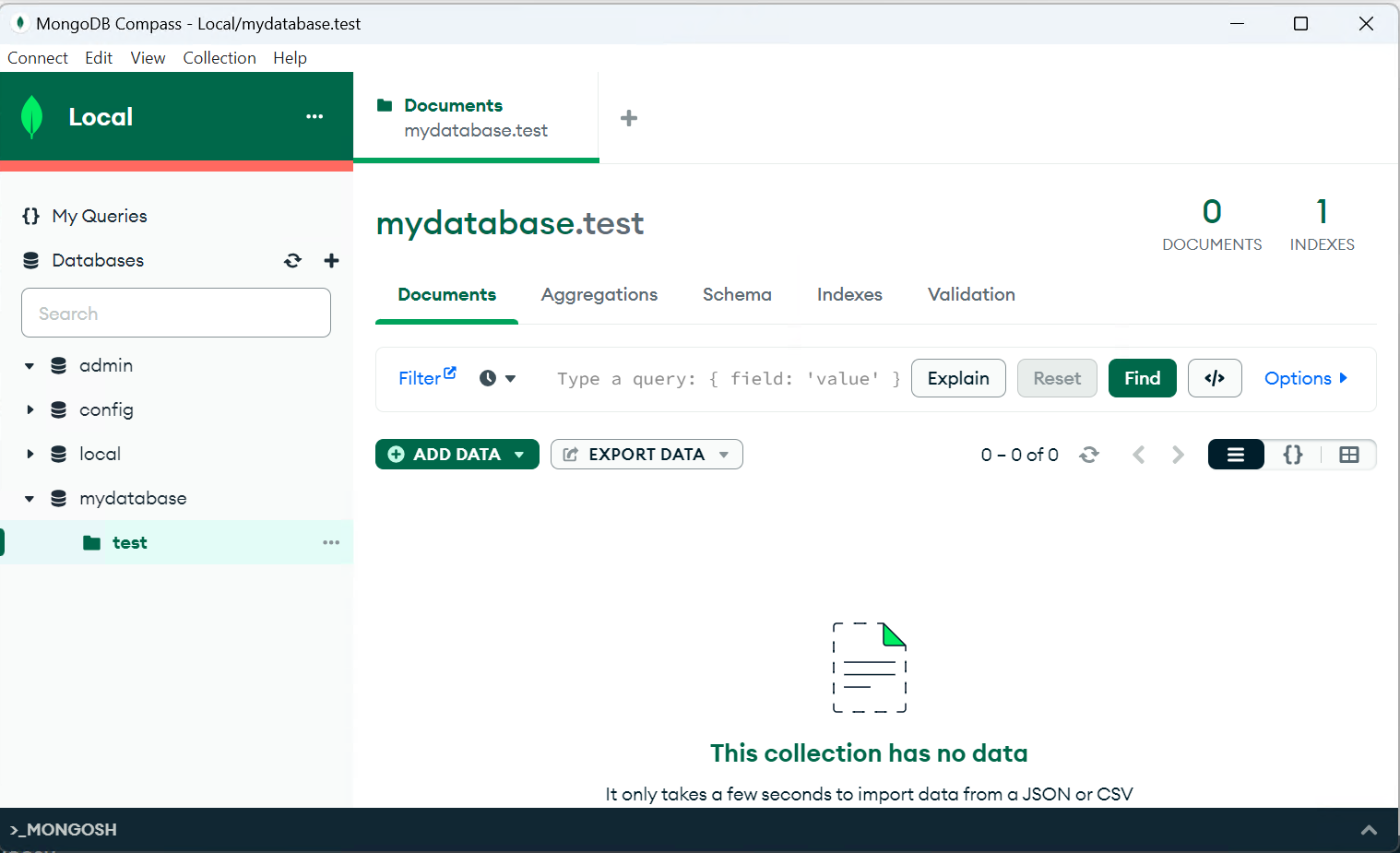1400x853 pixels.
Task: Click the database Search input field
Action: point(176,314)
